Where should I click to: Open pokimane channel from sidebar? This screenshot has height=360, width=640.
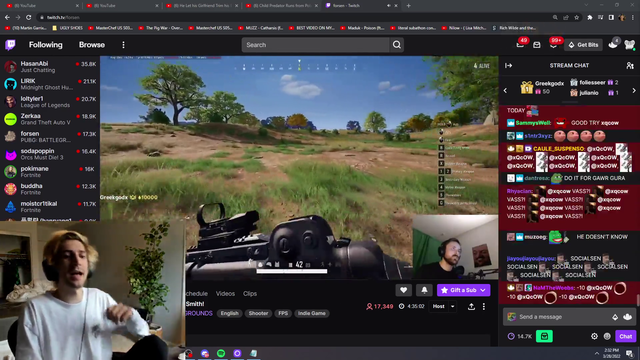pyautogui.click(x=50, y=171)
